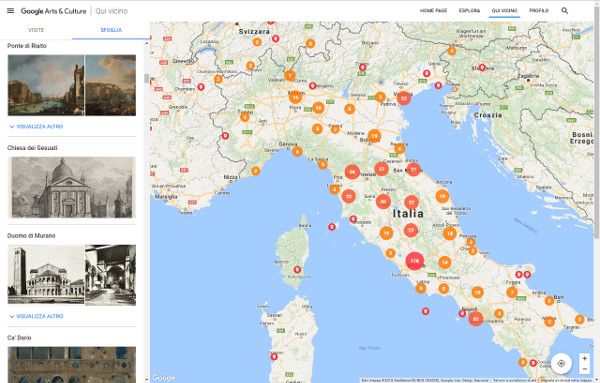Switch to the Visite tab
This screenshot has width=600, height=383.
click(x=36, y=30)
